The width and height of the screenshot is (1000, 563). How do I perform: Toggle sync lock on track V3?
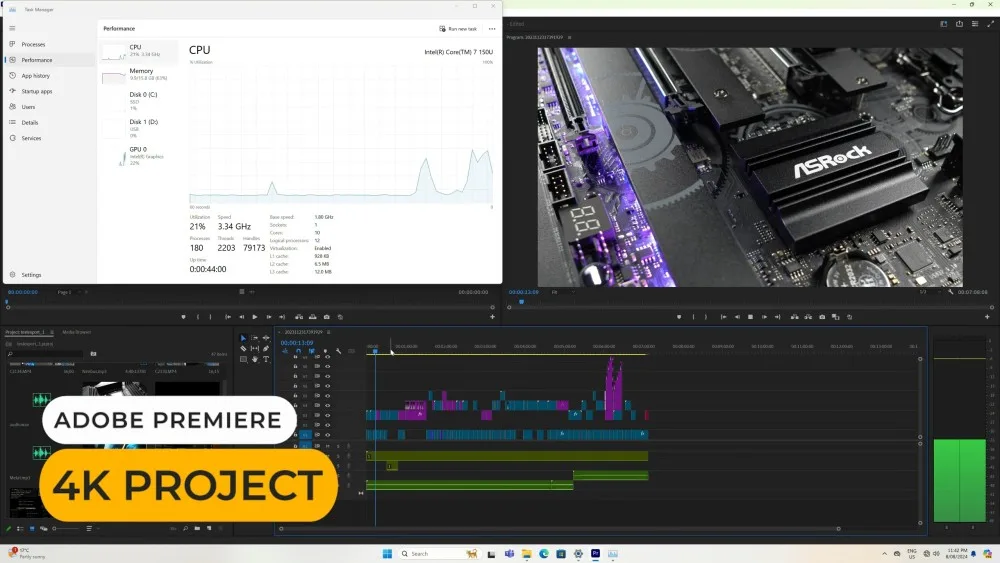(x=317, y=416)
